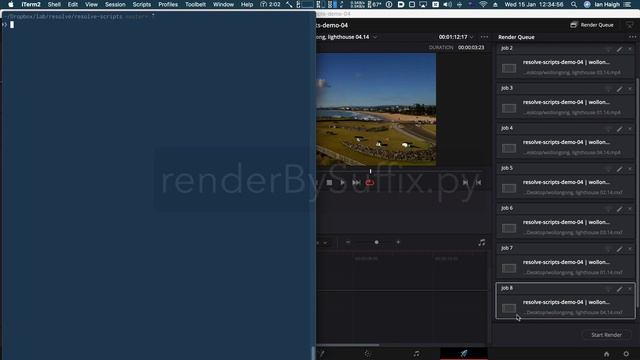Remove Job 5 from the render queue
The height and width of the screenshot is (360, 640).
pos(630,169)
